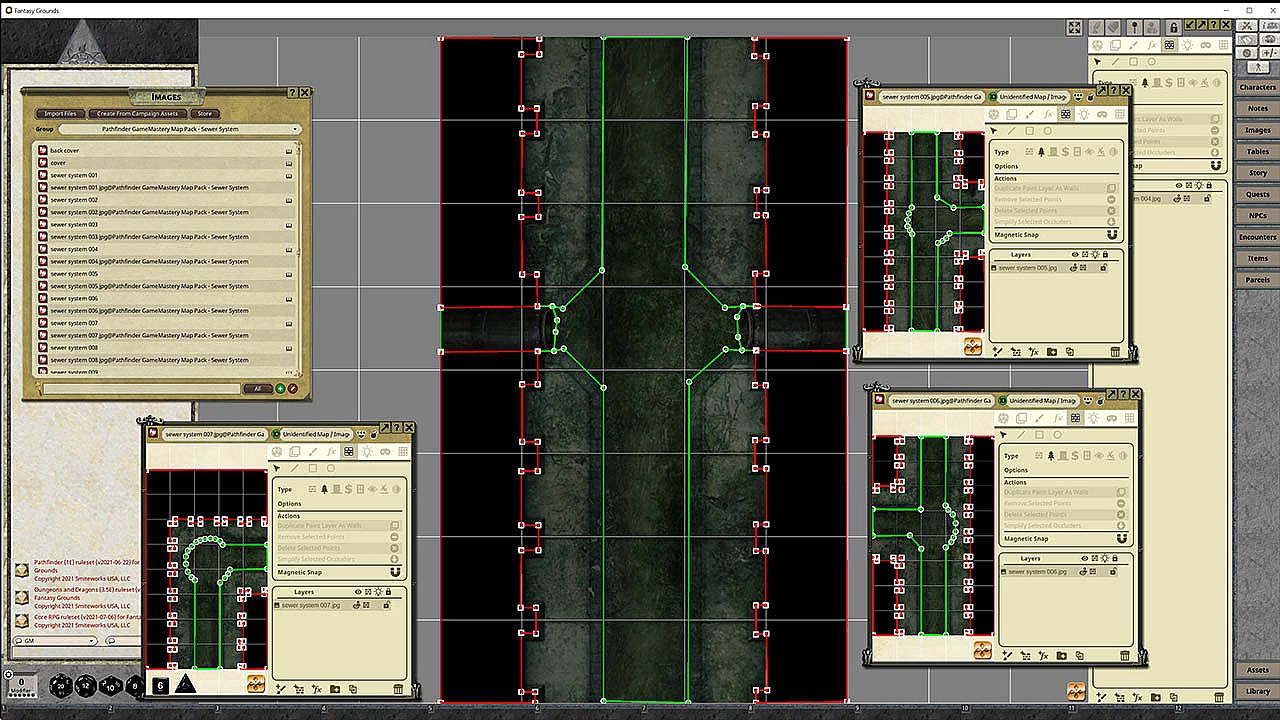Open the Assets sidebar button
Image resolution: width=1280 pixels, height=720 pixels.
click(x=1257, y=670)
